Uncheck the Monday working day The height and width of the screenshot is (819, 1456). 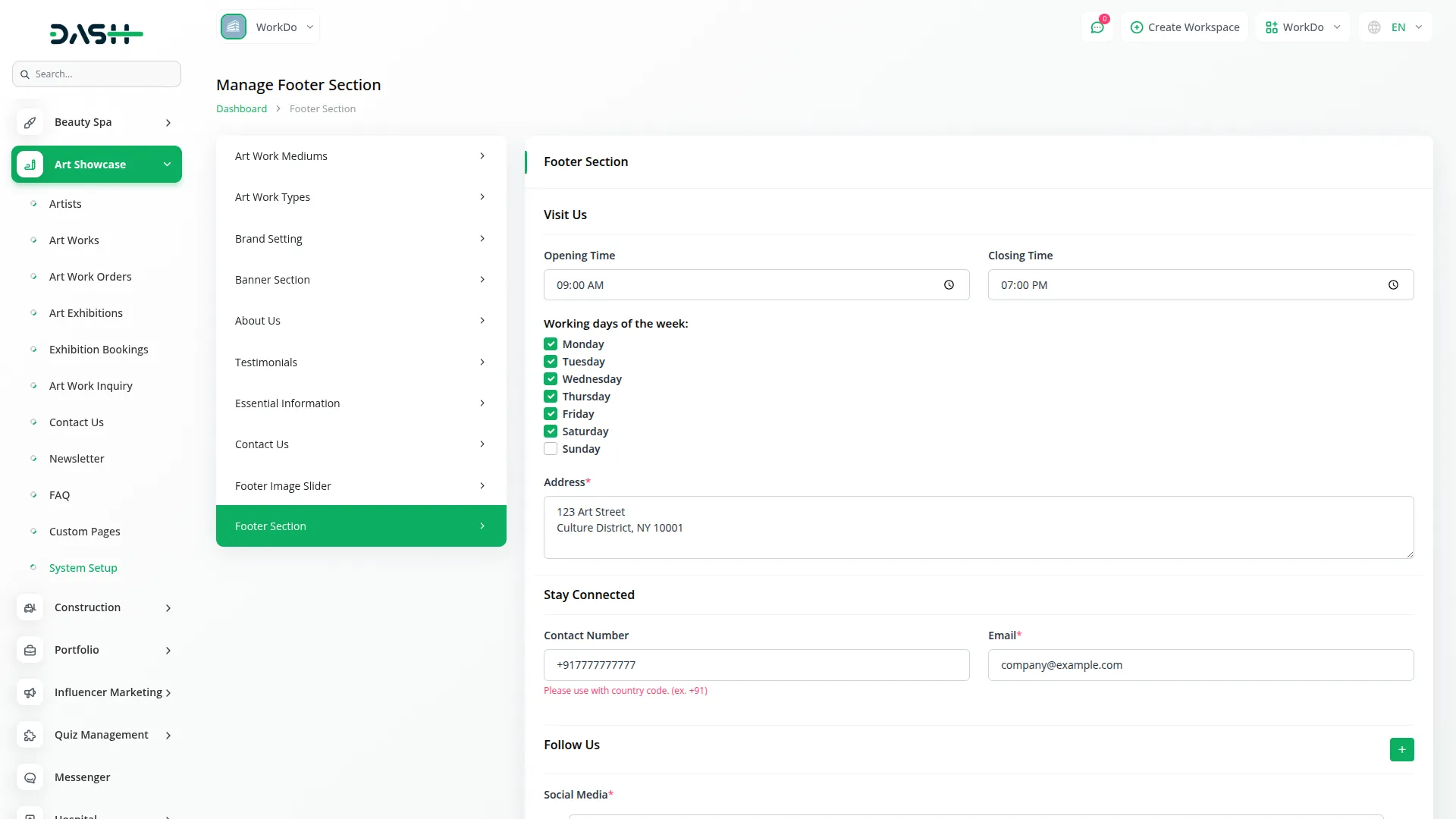coord(551,344)
